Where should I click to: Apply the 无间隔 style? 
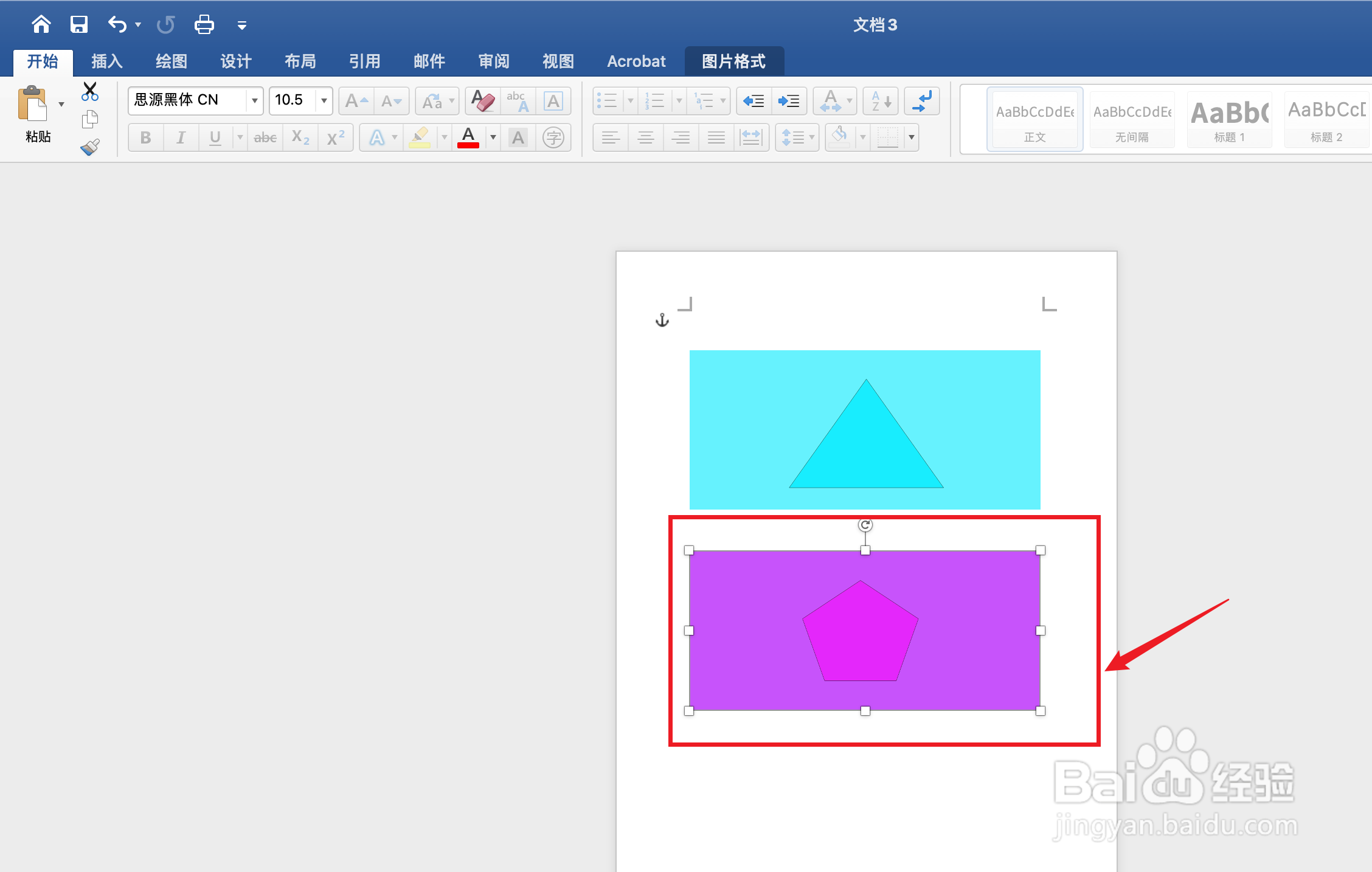click(x=1132, y=119)
